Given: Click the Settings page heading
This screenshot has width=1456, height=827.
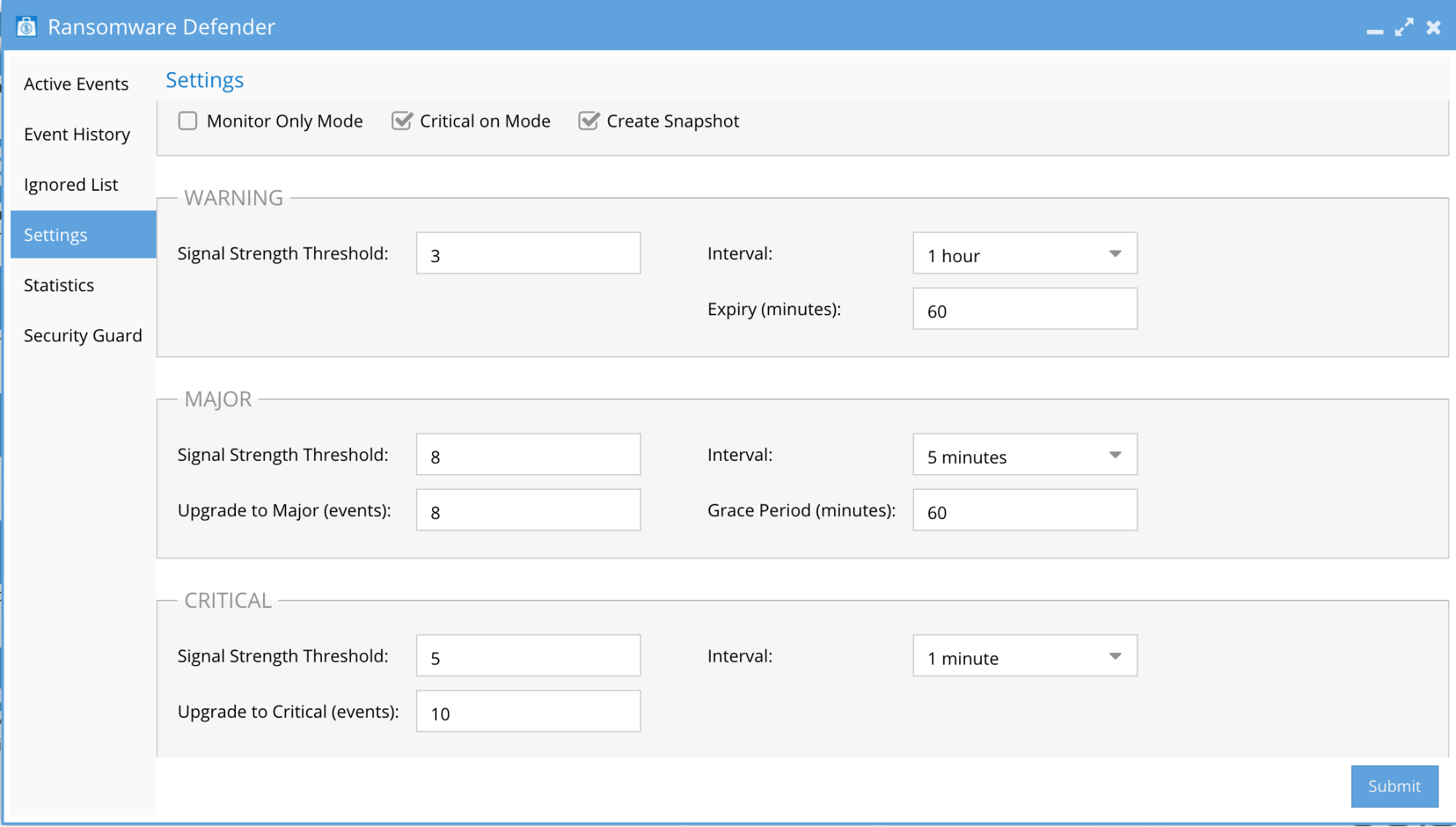Looking at the screenshot, I should [205, 80].
